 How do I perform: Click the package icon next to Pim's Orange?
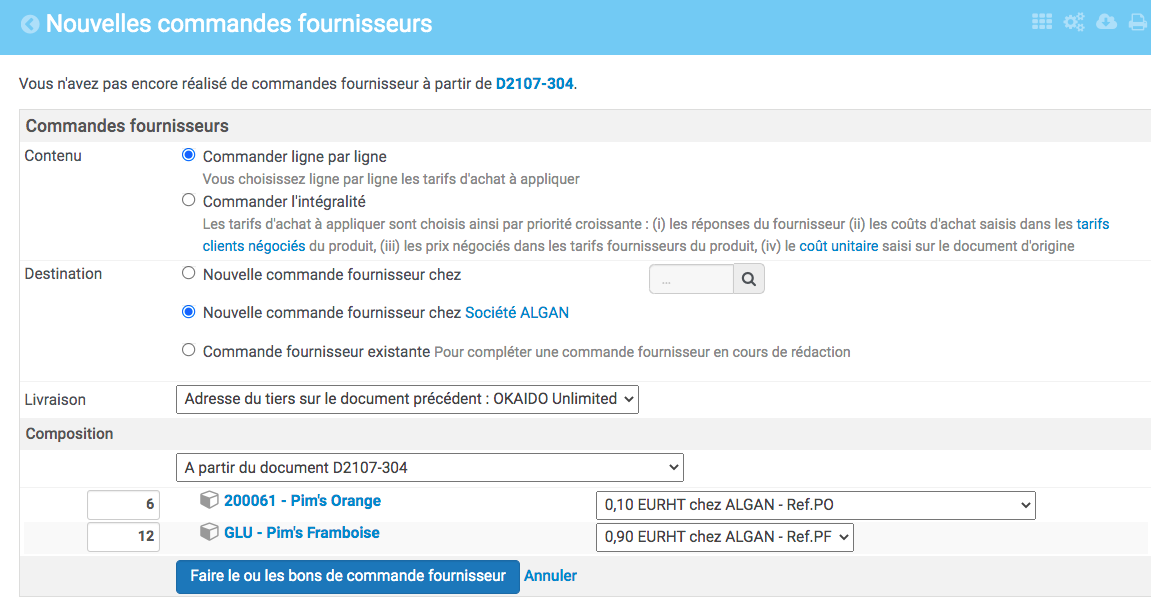coord(208,501)
